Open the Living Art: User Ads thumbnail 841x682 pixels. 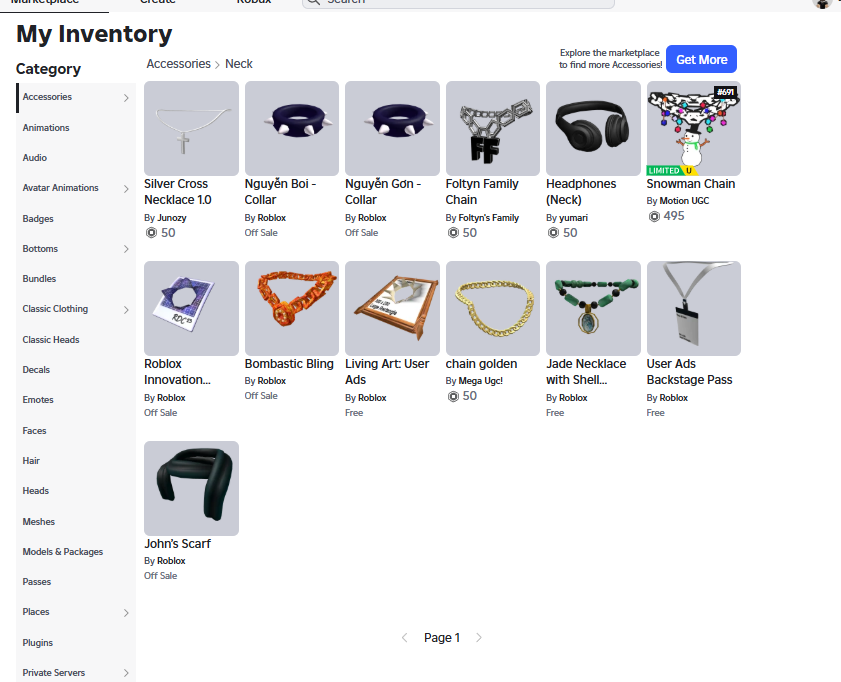(393, 308)
